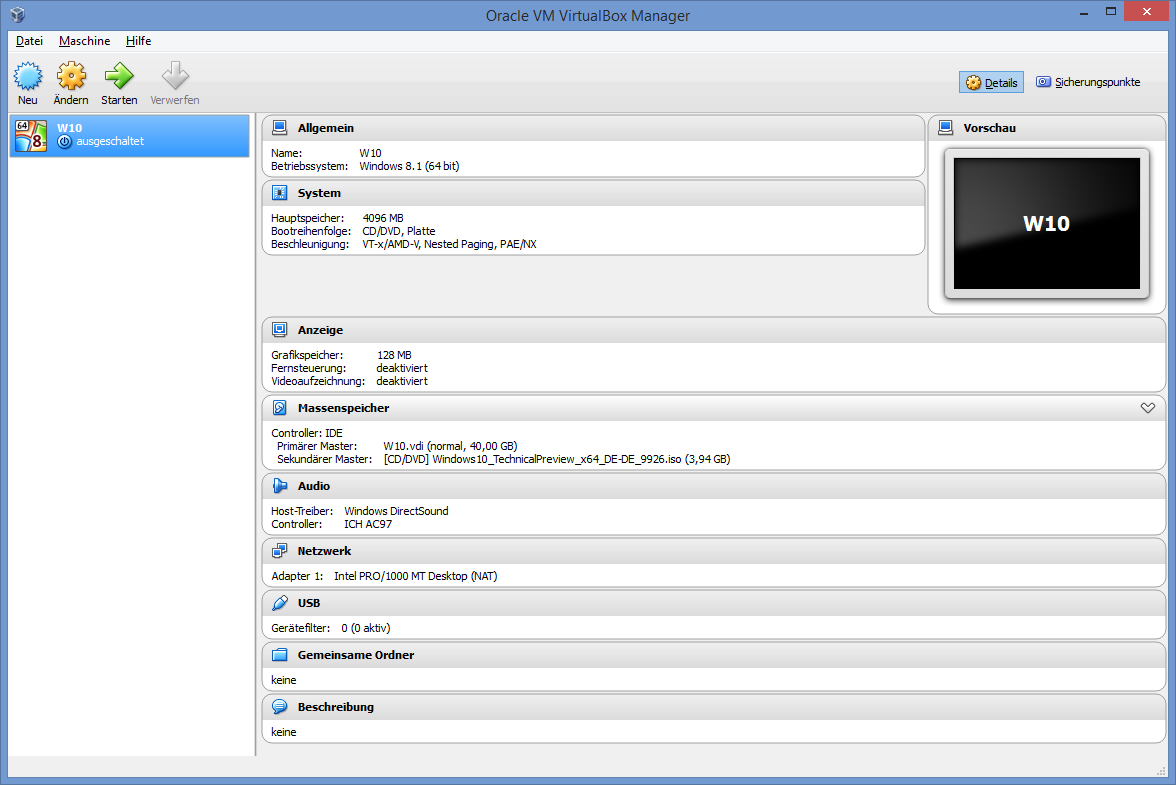
Task: Select the W10 machine in the list
Action: [129, 136]
